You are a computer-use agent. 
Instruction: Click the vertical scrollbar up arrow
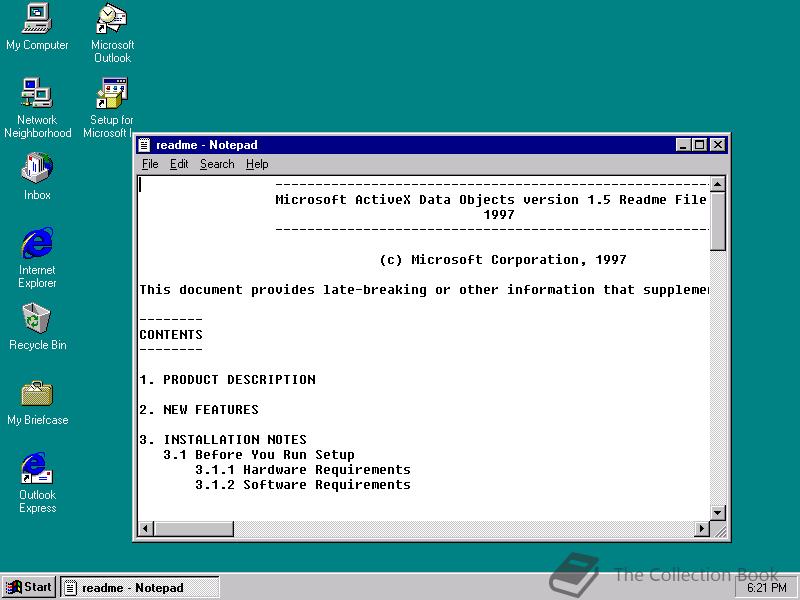(x=717, y=184)
